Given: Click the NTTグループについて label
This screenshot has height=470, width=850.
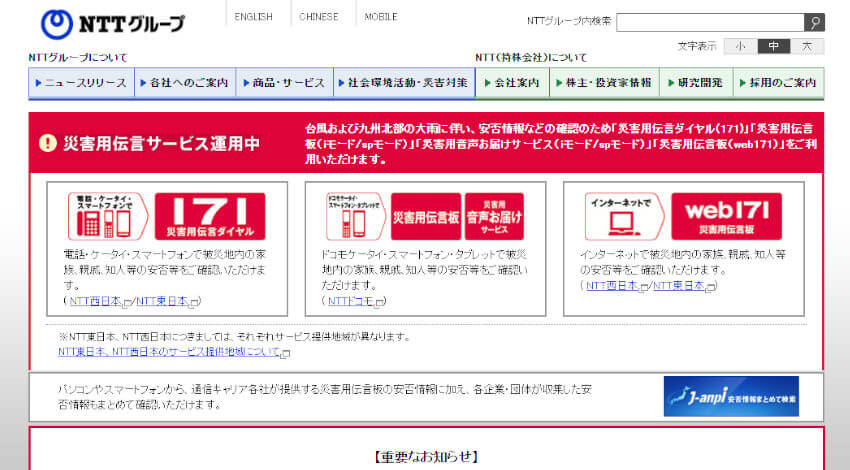Looking at the screenshot, I should (78, 57).
